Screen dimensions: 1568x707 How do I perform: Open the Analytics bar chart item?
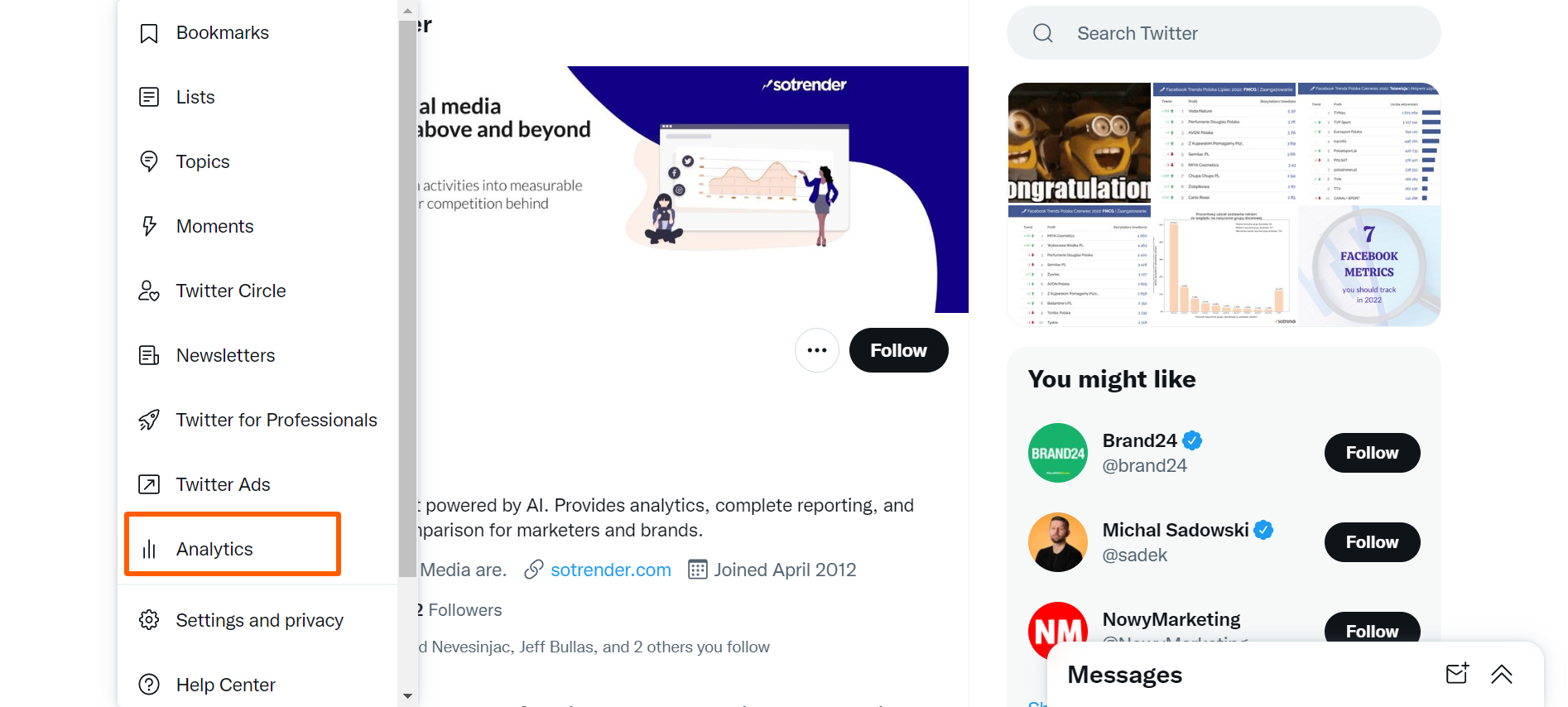point(214,549)
